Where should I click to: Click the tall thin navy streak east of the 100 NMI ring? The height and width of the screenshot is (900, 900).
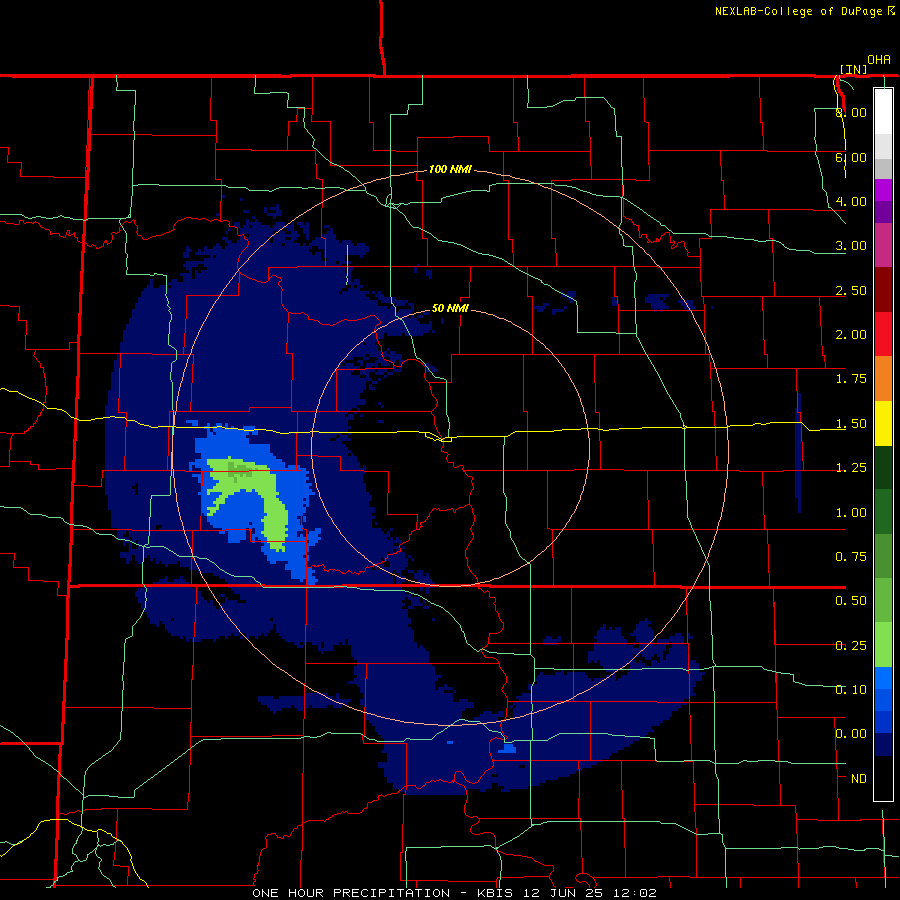coord(798,453)
